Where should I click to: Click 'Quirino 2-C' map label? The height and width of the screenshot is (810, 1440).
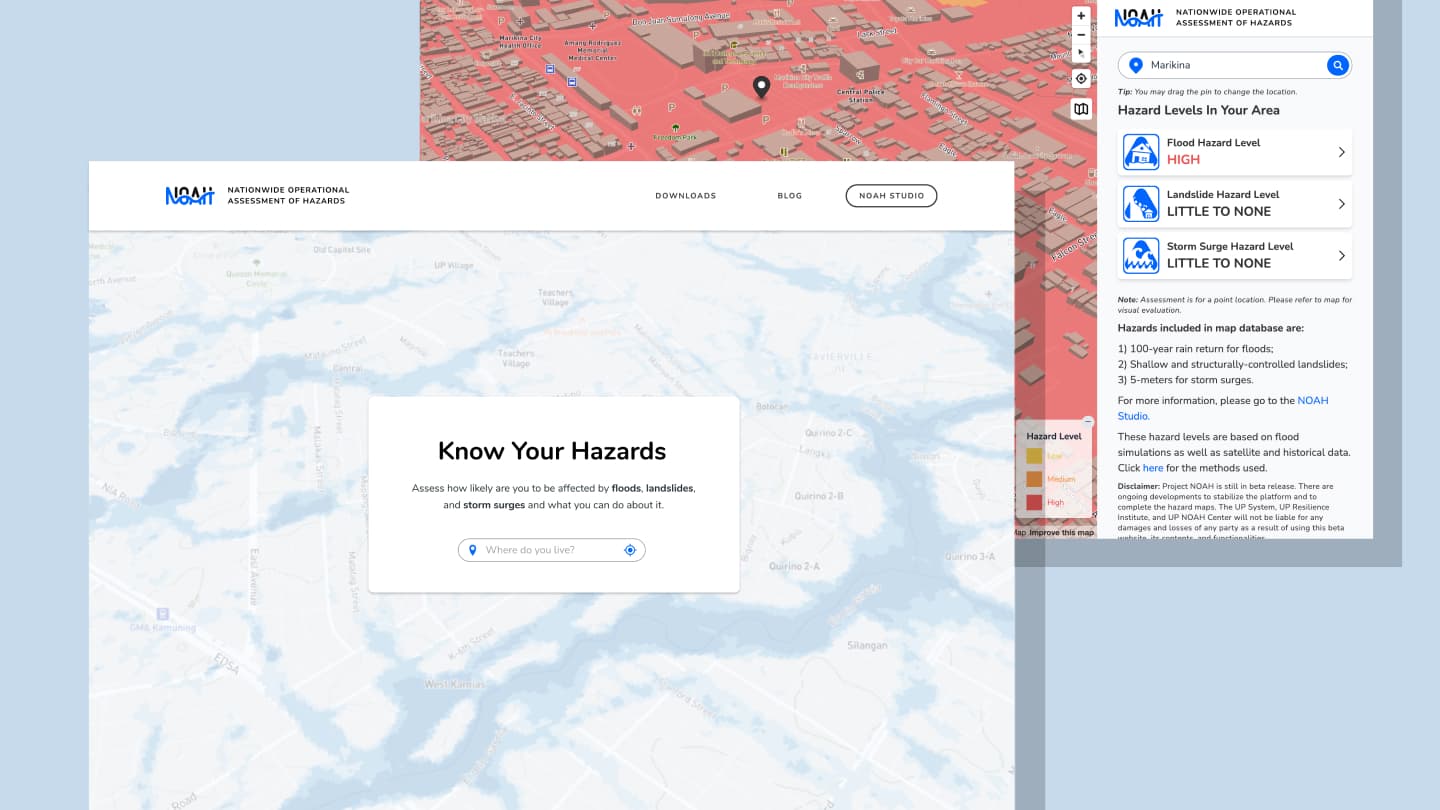830,433
